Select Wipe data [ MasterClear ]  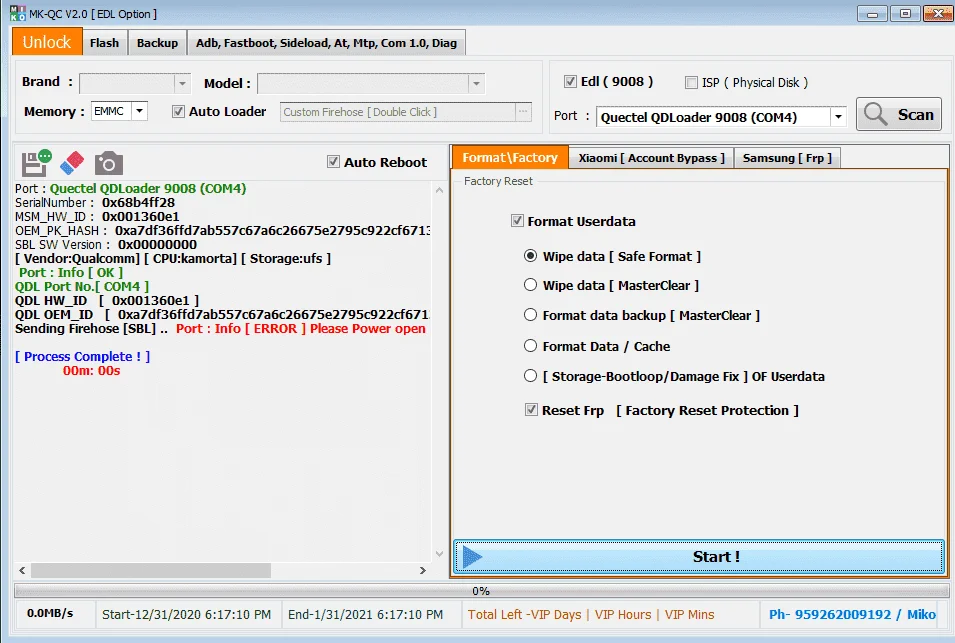tap(530, 284)
